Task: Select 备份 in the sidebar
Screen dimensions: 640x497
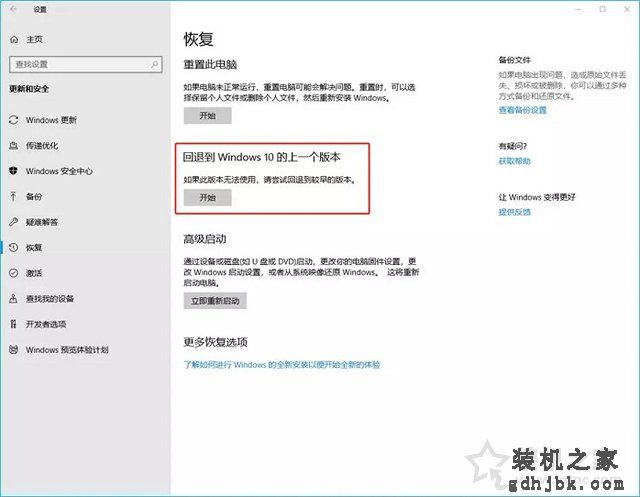Action: pos(34,197)
